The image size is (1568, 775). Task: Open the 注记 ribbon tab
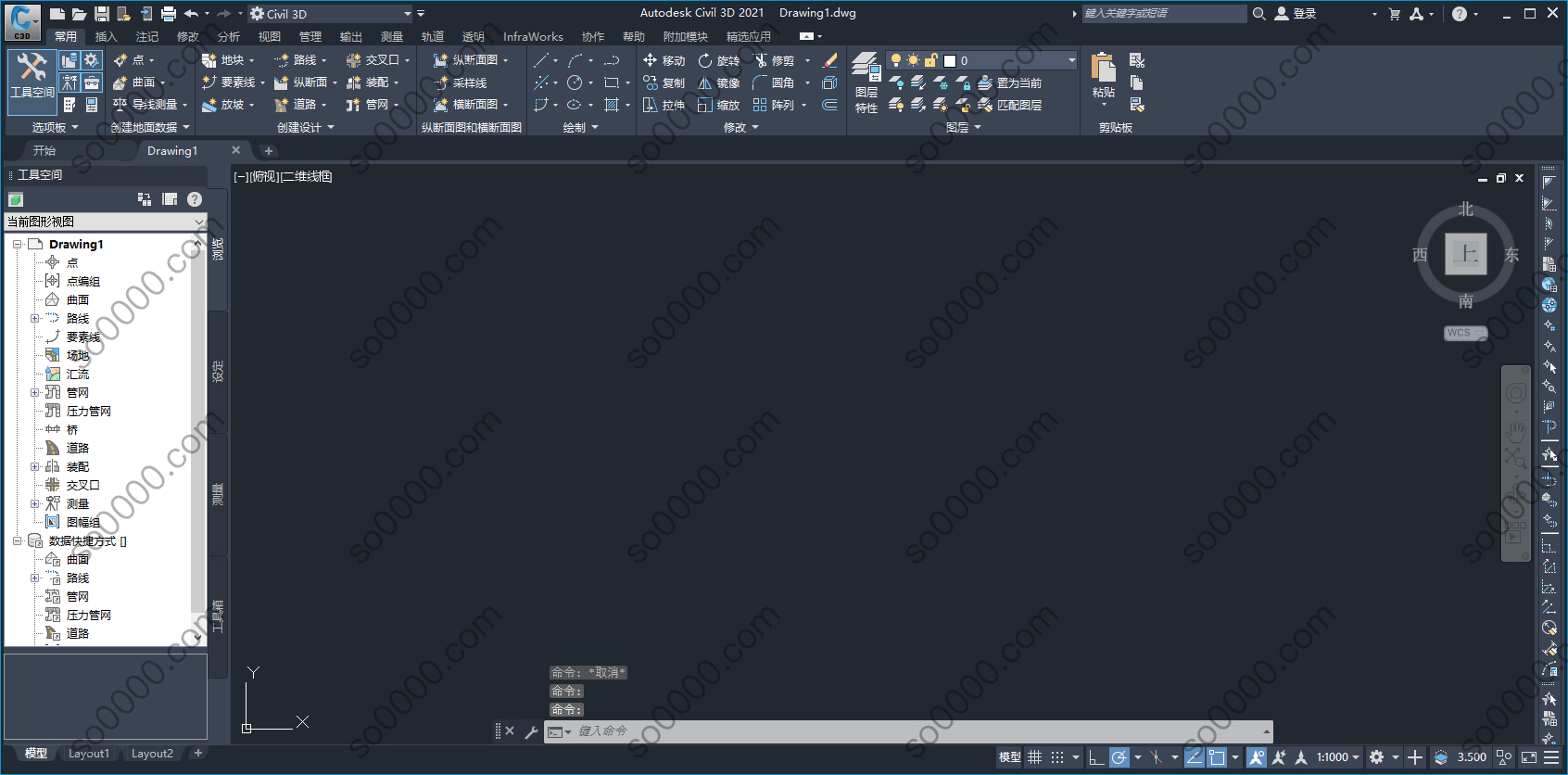point(147,36)
